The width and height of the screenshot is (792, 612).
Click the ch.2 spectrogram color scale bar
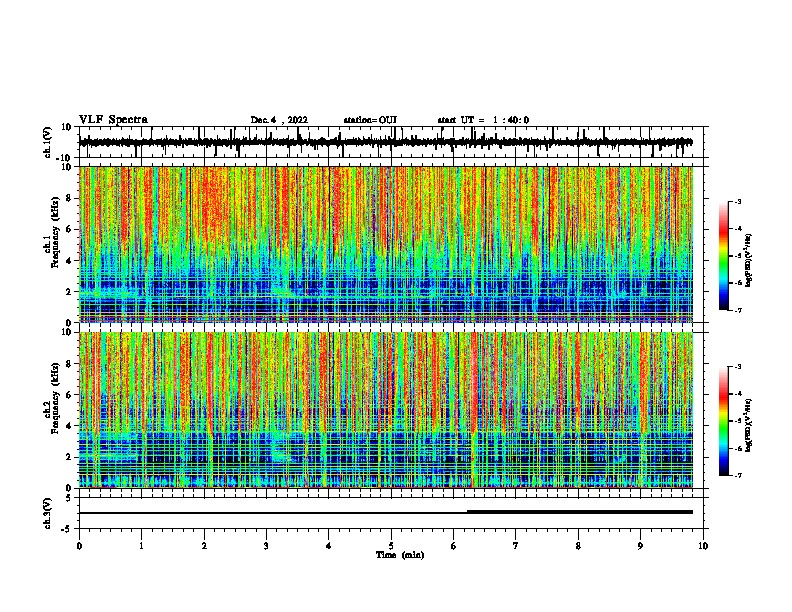[x=724, y=421]
